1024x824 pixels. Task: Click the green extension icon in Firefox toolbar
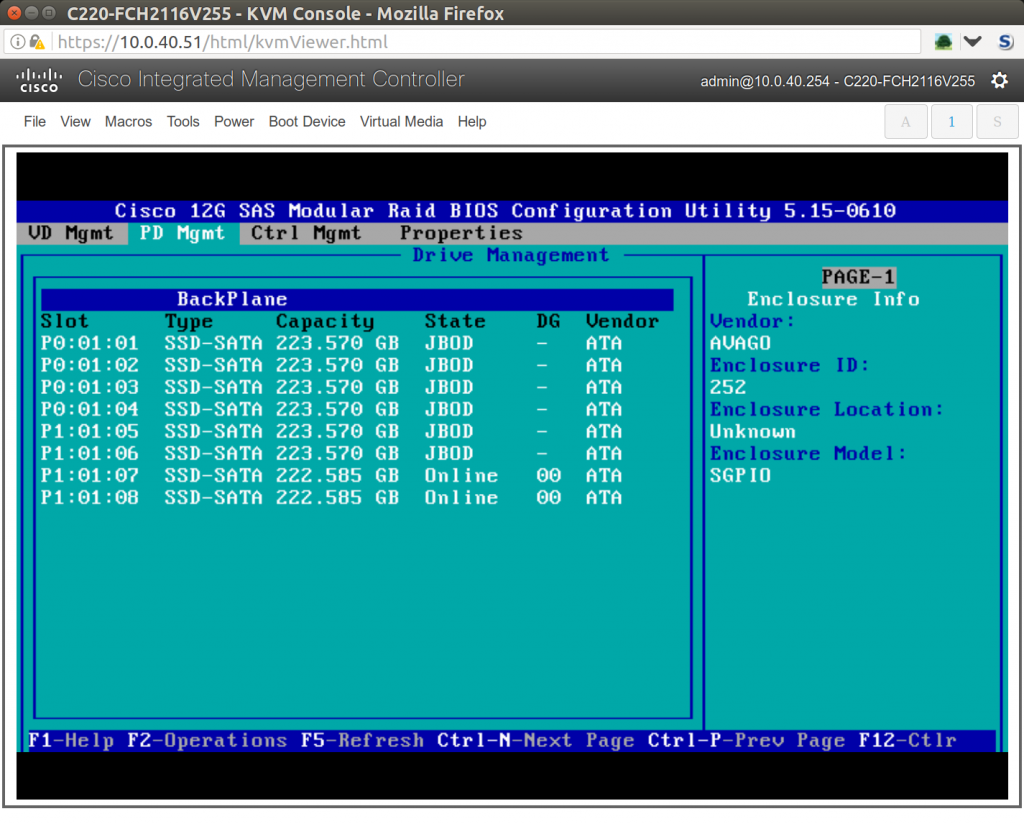coord(943,42)
